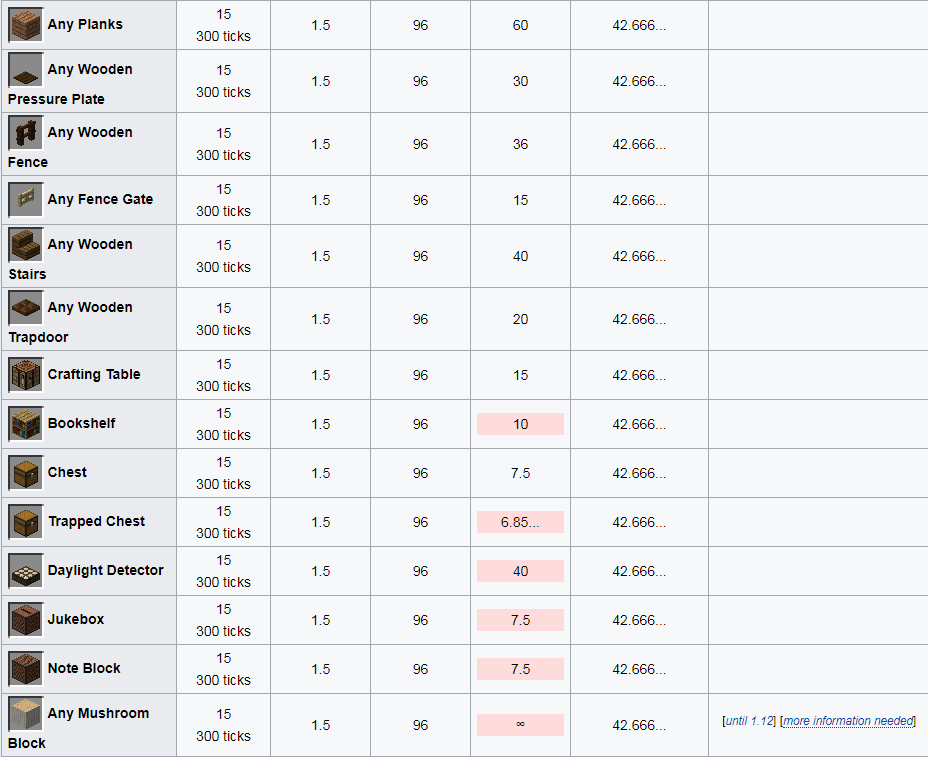The width and height of the screenshot is (928, 757).
Task: Click the Note Block icon
Action: tap(25, 669)
